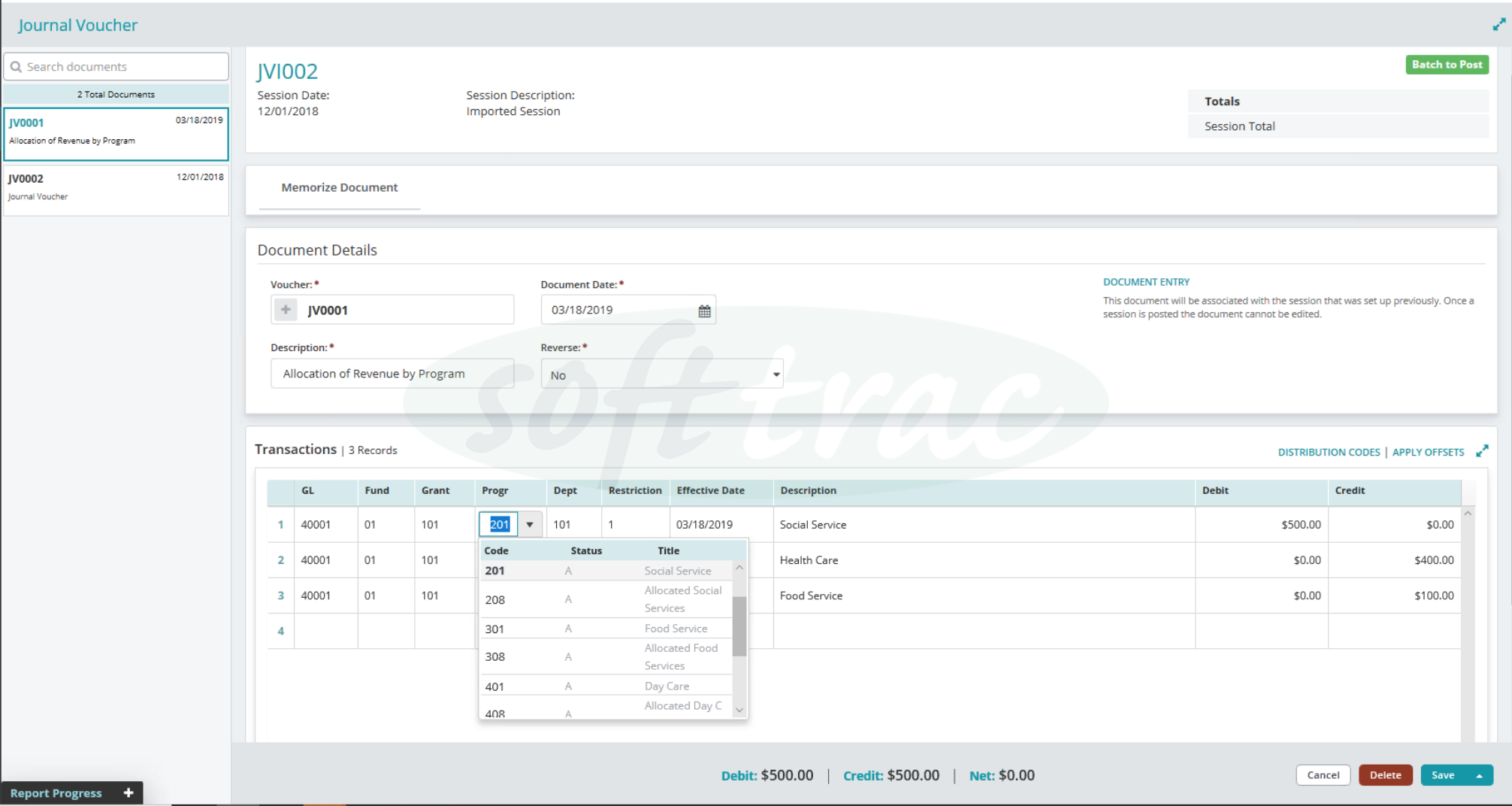Expand the Transactions grid to full view
1512x806 pixels.
[1482, 451]
